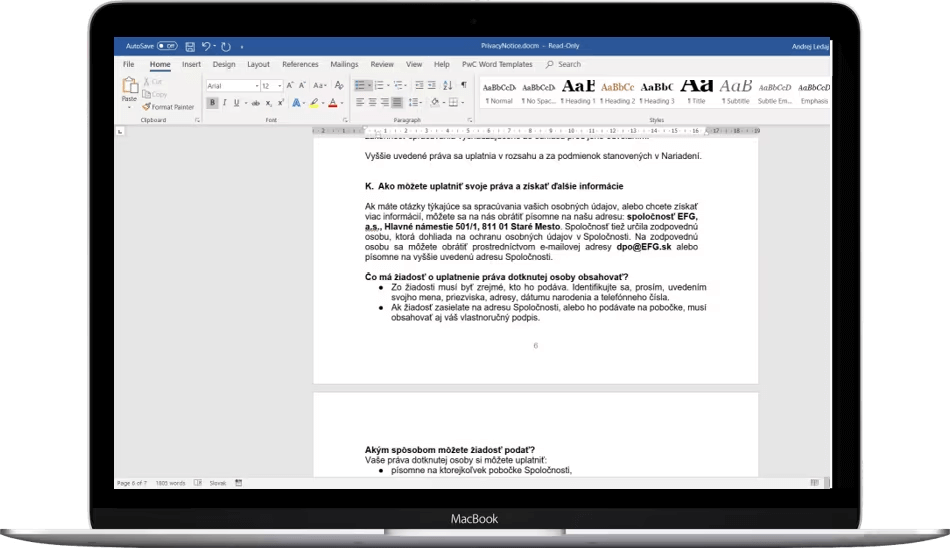Open the font size dropdown
950x548 pixels.
pos(271,86)
